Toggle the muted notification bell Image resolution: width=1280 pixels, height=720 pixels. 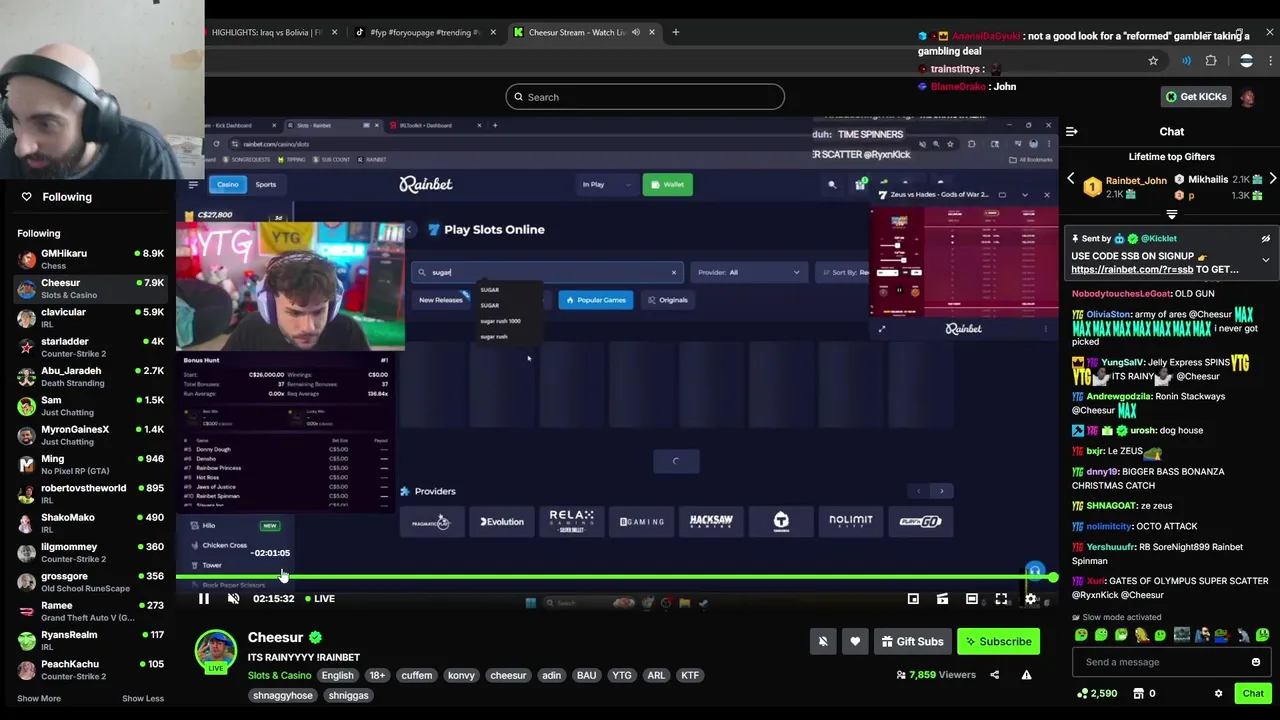(823, 641)
